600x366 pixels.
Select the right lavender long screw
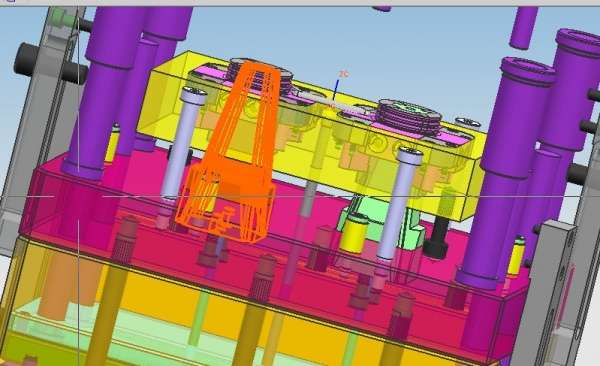pyautogui.click(x=399, y=203)
